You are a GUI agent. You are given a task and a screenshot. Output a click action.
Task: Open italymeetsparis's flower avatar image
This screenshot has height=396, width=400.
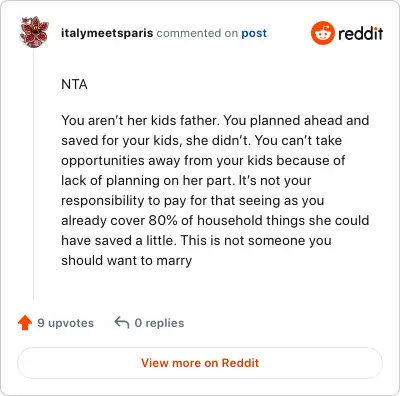(x=34, y=32)
